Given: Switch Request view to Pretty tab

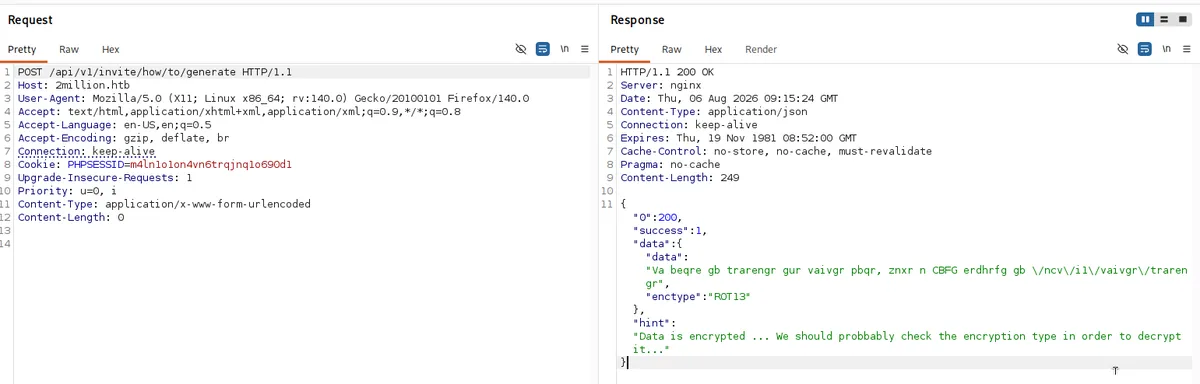Looking at the screenshot, I should tap(22, 49).
